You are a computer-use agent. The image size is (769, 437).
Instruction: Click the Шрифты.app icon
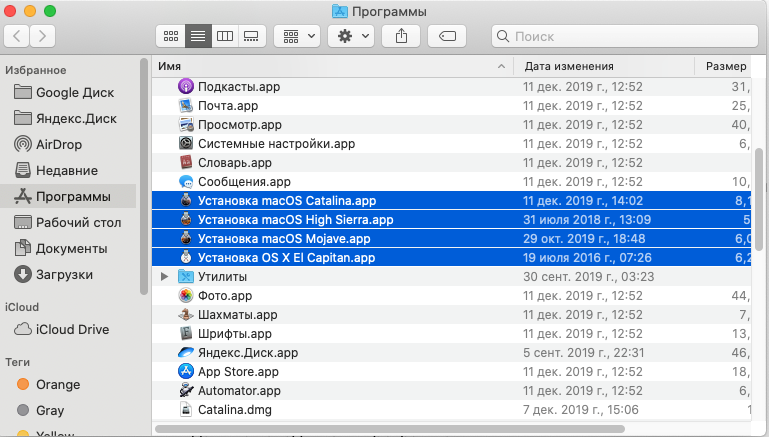(x=186, y=334)
